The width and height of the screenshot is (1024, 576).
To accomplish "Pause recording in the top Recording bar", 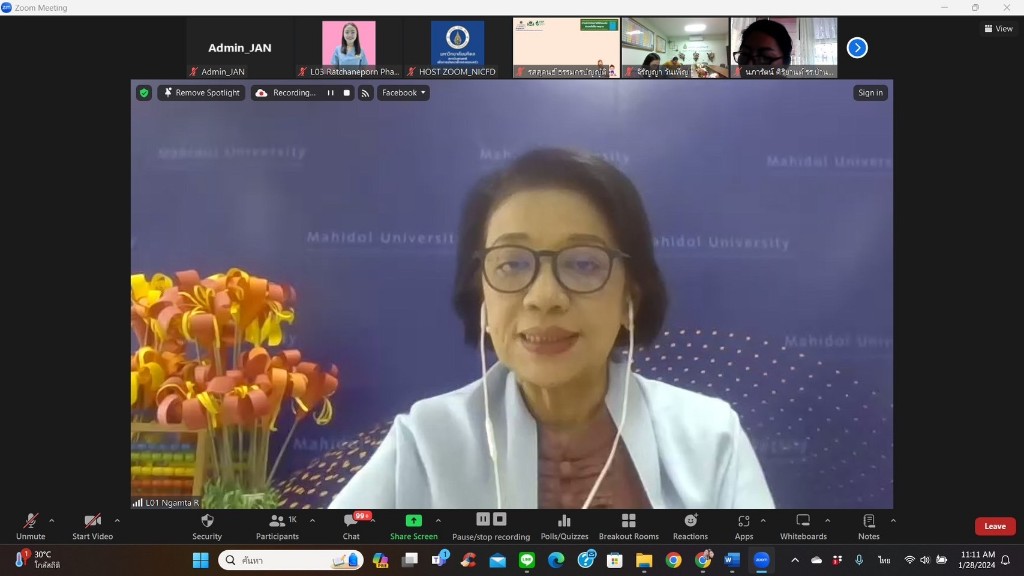I will click(x=330, y=93).
